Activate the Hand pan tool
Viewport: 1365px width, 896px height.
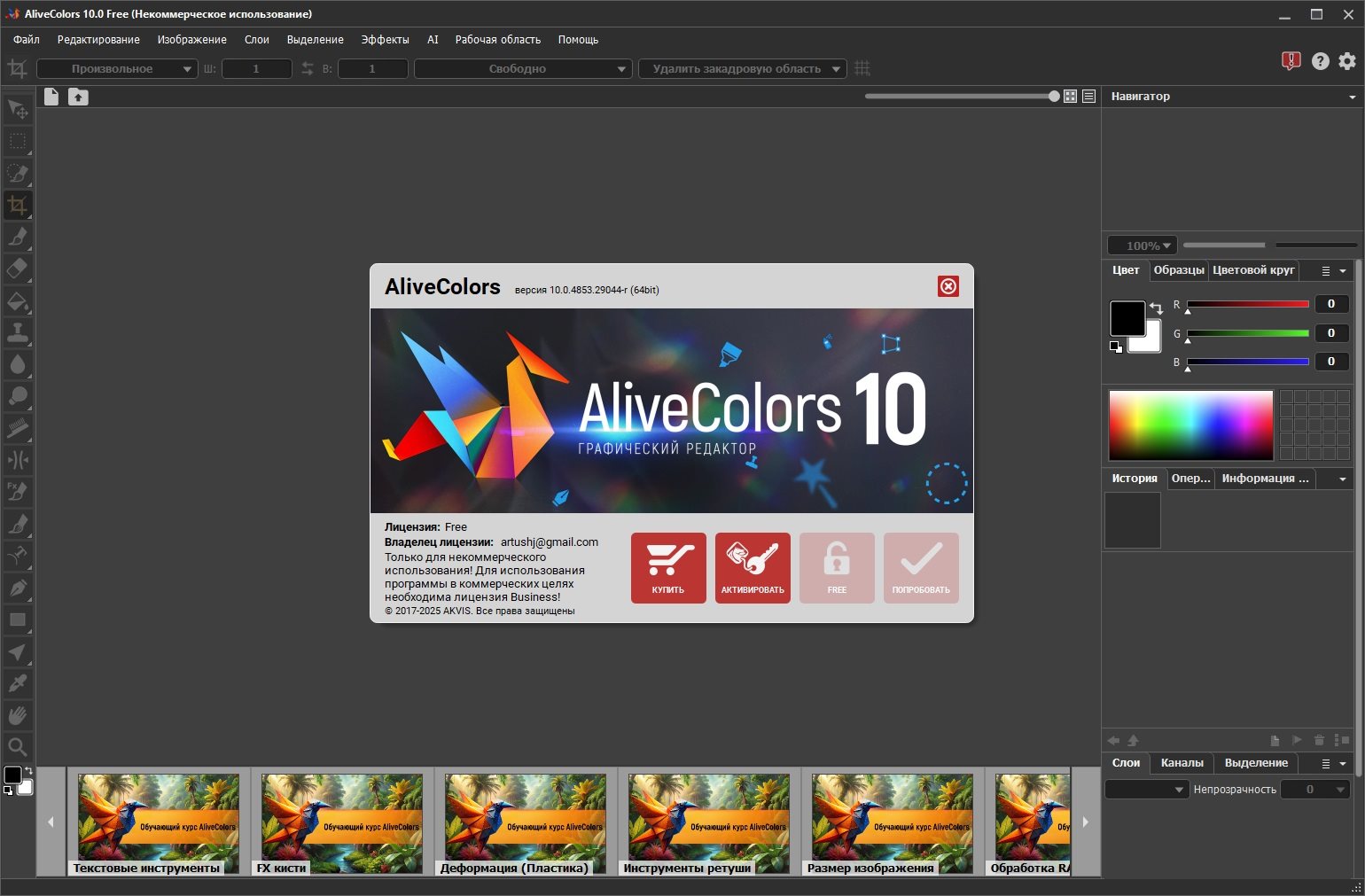click(17, 715)
